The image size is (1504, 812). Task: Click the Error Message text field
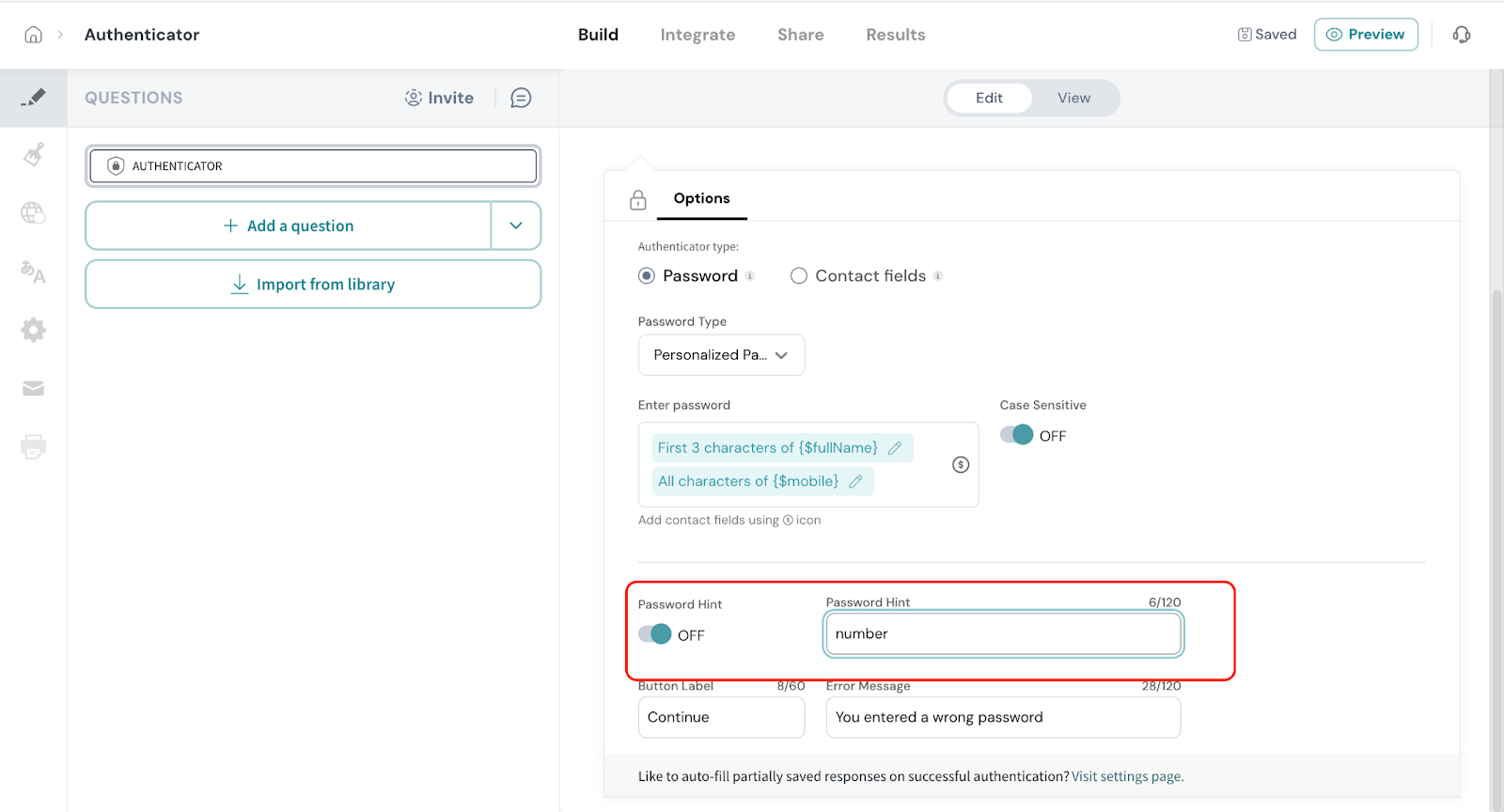coord(1002,717)
